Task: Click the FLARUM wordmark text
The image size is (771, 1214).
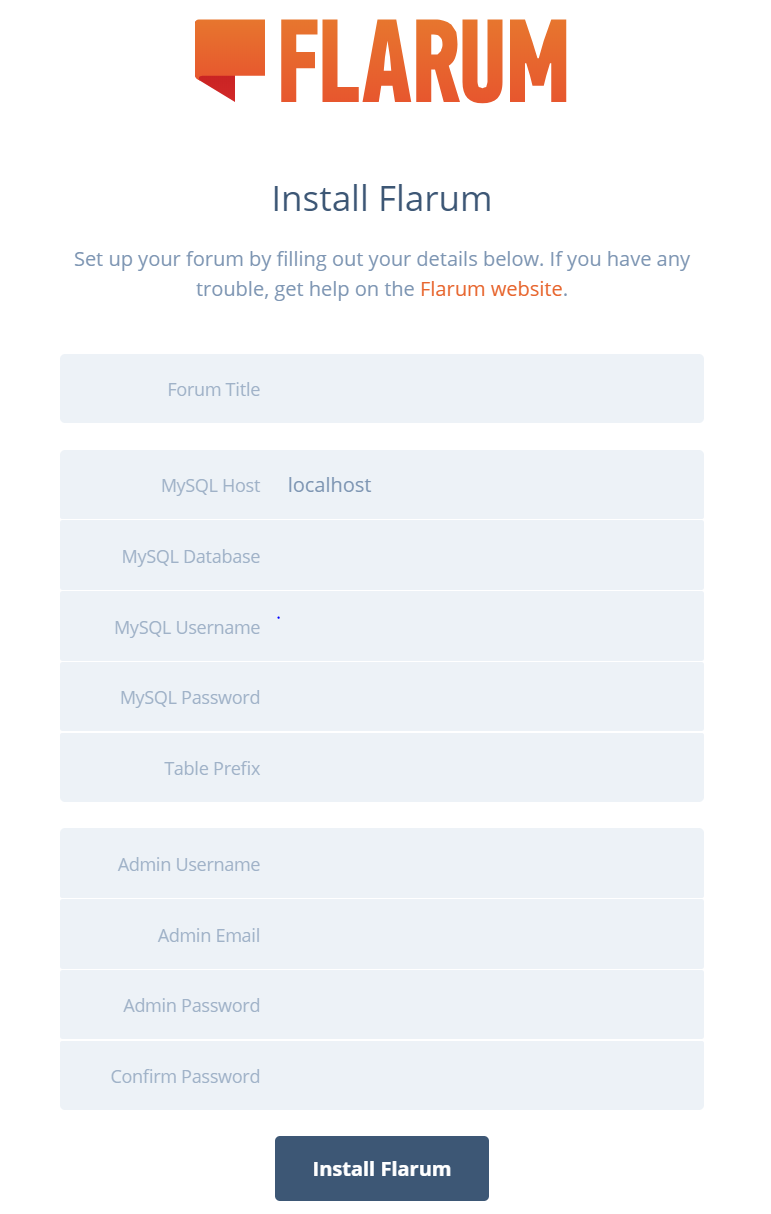Action: click(423, 61)
